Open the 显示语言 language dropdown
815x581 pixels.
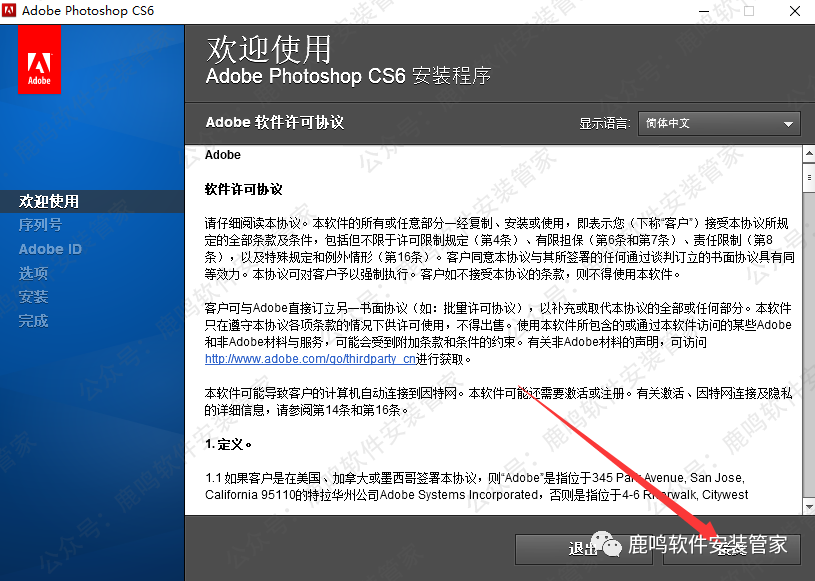719,123
